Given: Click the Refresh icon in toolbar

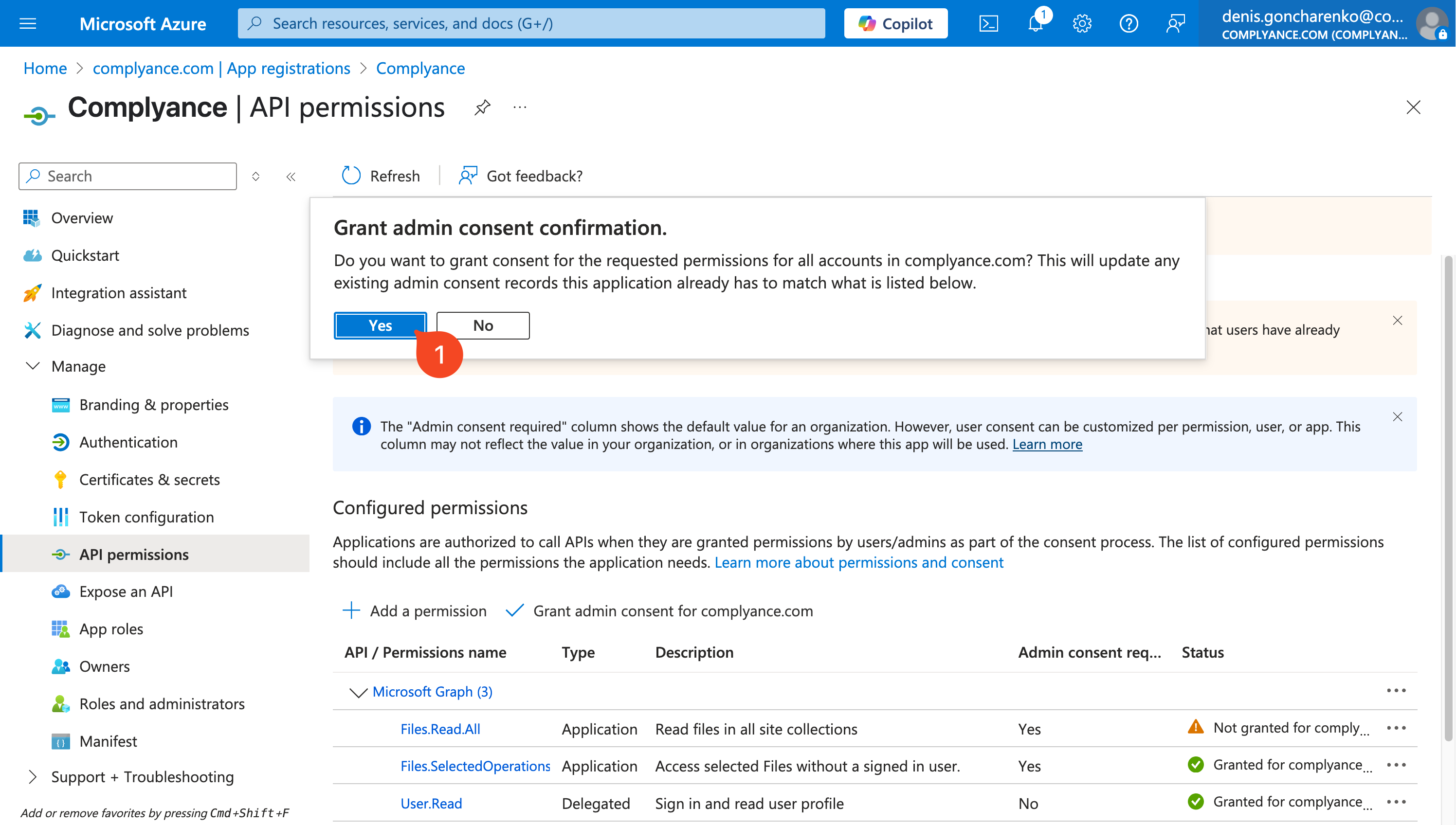Looking at the screenshot, I should [x=351, y=176].
